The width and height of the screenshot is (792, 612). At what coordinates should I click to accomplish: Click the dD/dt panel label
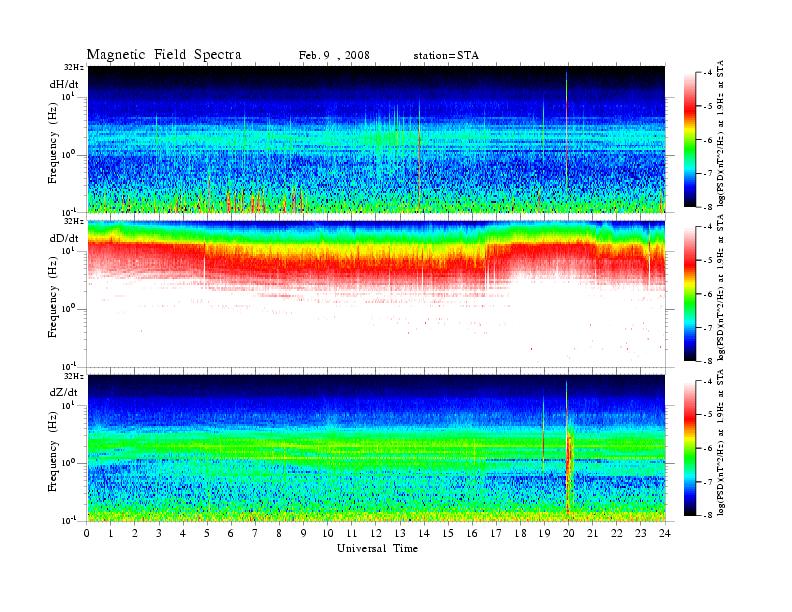[x=64, y=238]
